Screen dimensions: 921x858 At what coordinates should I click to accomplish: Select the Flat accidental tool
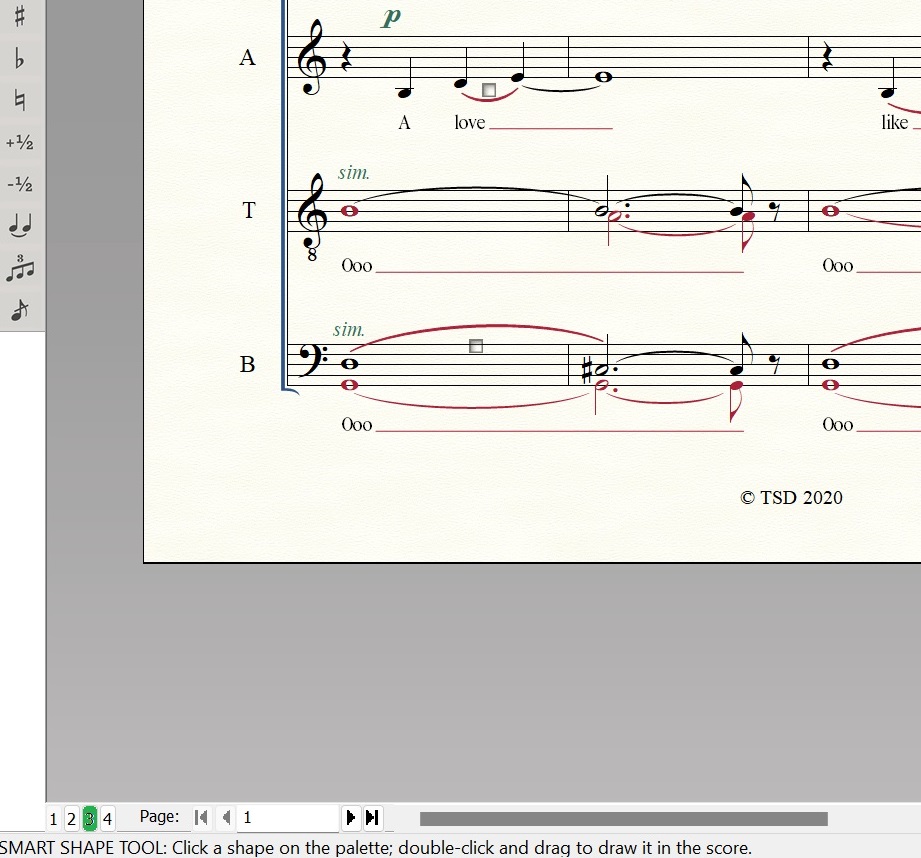point(20,59)
